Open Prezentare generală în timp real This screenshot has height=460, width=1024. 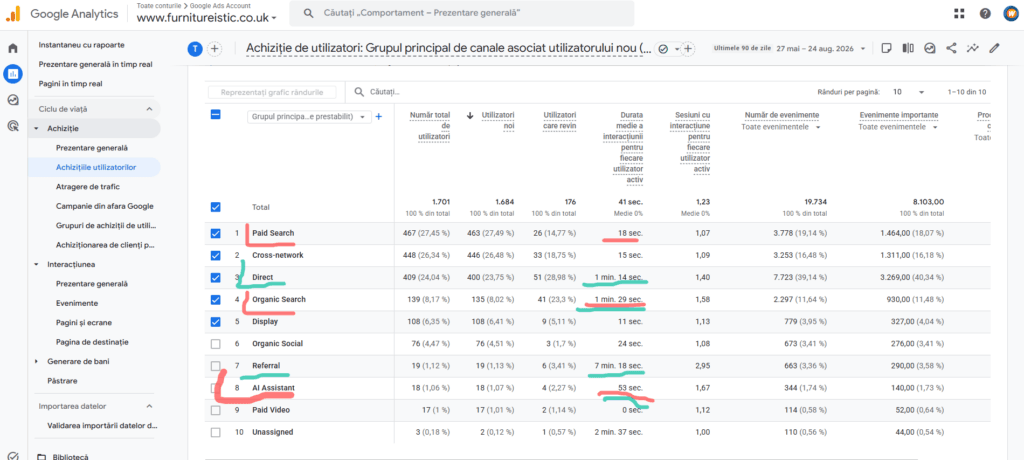click(96, 65)
